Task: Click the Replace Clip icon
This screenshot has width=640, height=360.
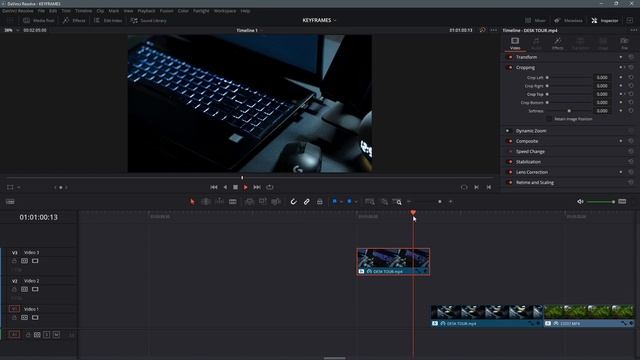Action: click(x=276, y=202)
